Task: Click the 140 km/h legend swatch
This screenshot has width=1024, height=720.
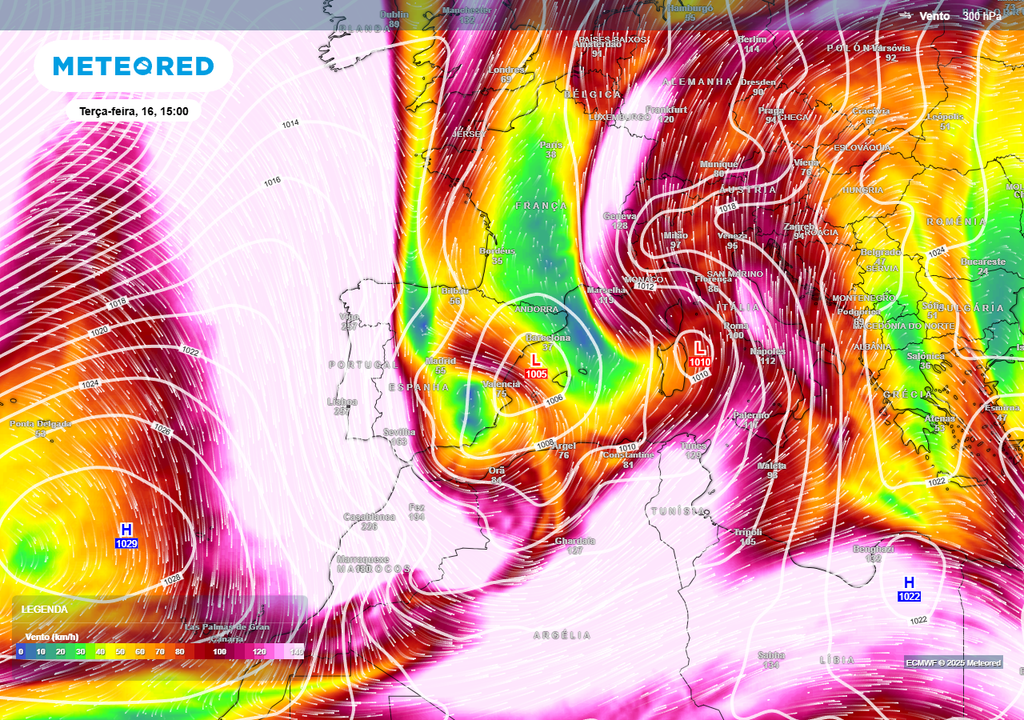Action: coord(296,651)
